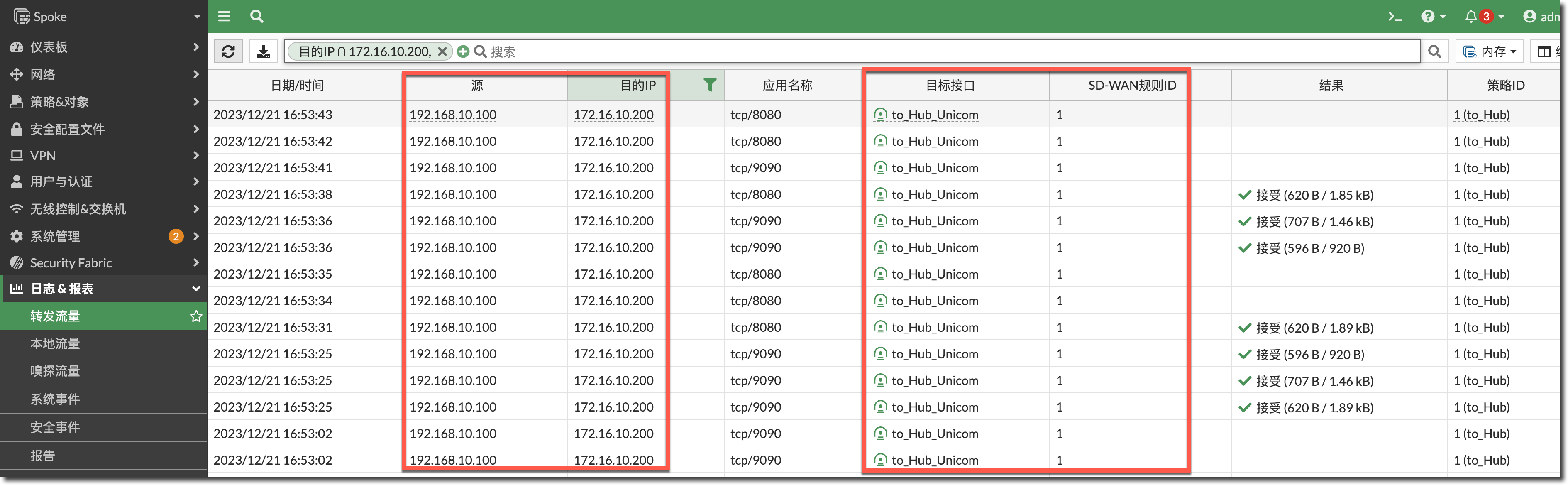
Task: Remove the 目的IP filter chip
Action: (442, 52)
